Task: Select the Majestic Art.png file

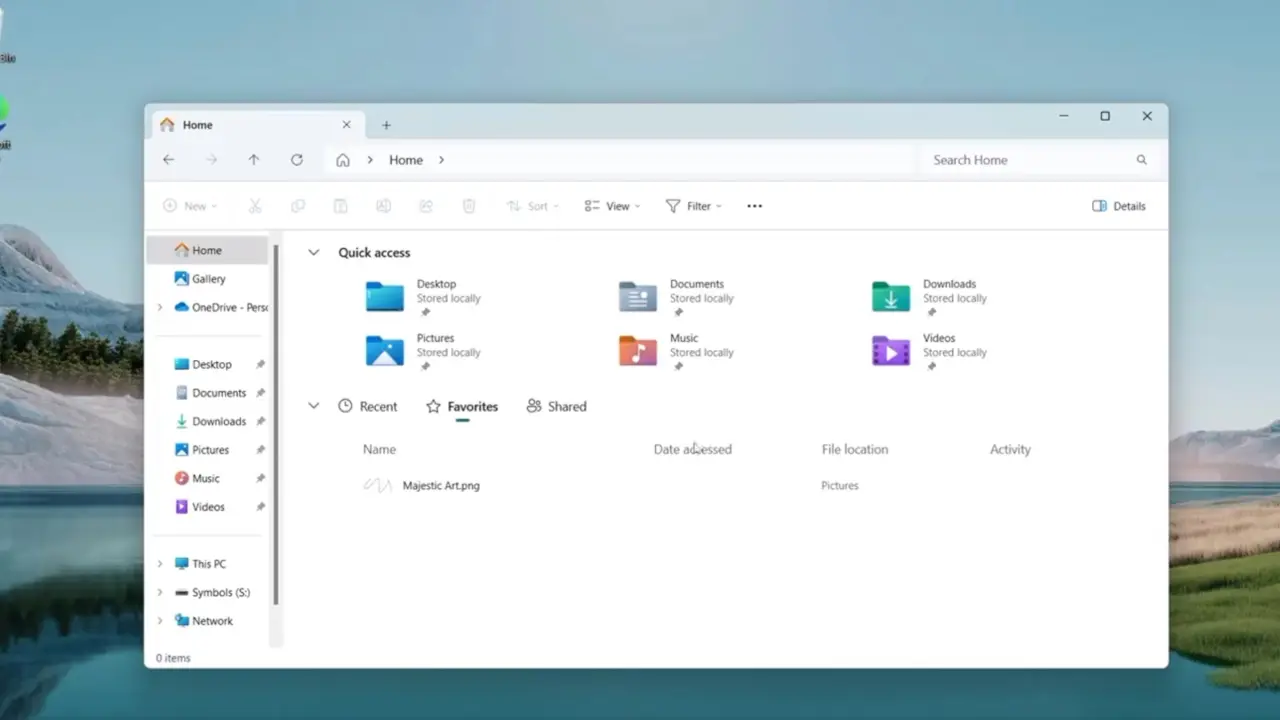Action: tap(441, 486)
